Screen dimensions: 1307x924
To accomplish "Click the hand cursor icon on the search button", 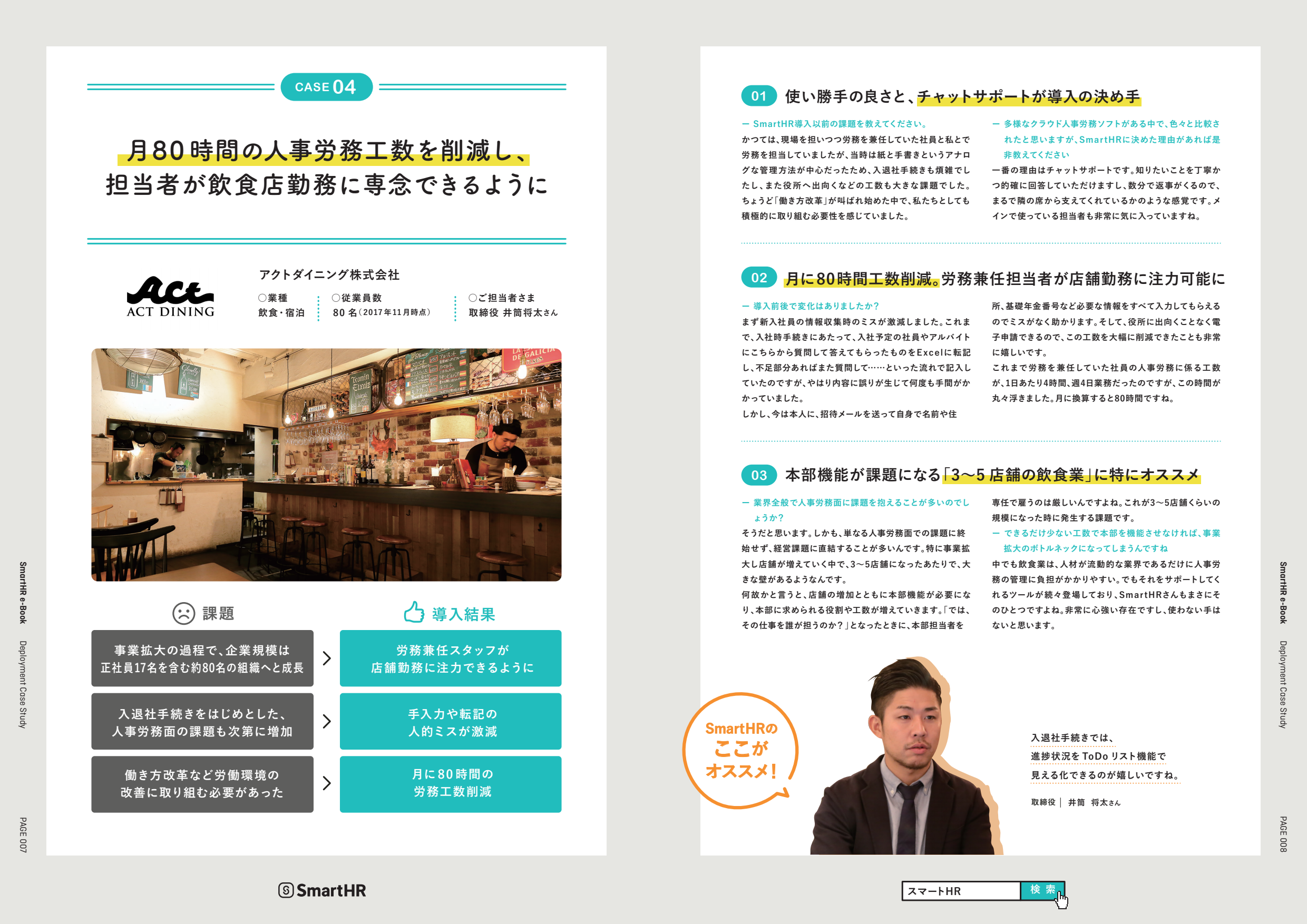I will click(x=1061, y=900).
